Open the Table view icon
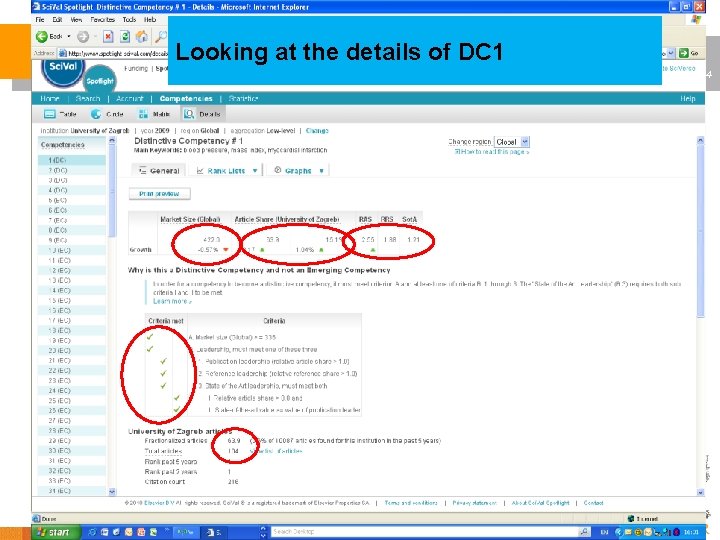The height and width of the screenshot is (540, 720). tap(50, 114)
